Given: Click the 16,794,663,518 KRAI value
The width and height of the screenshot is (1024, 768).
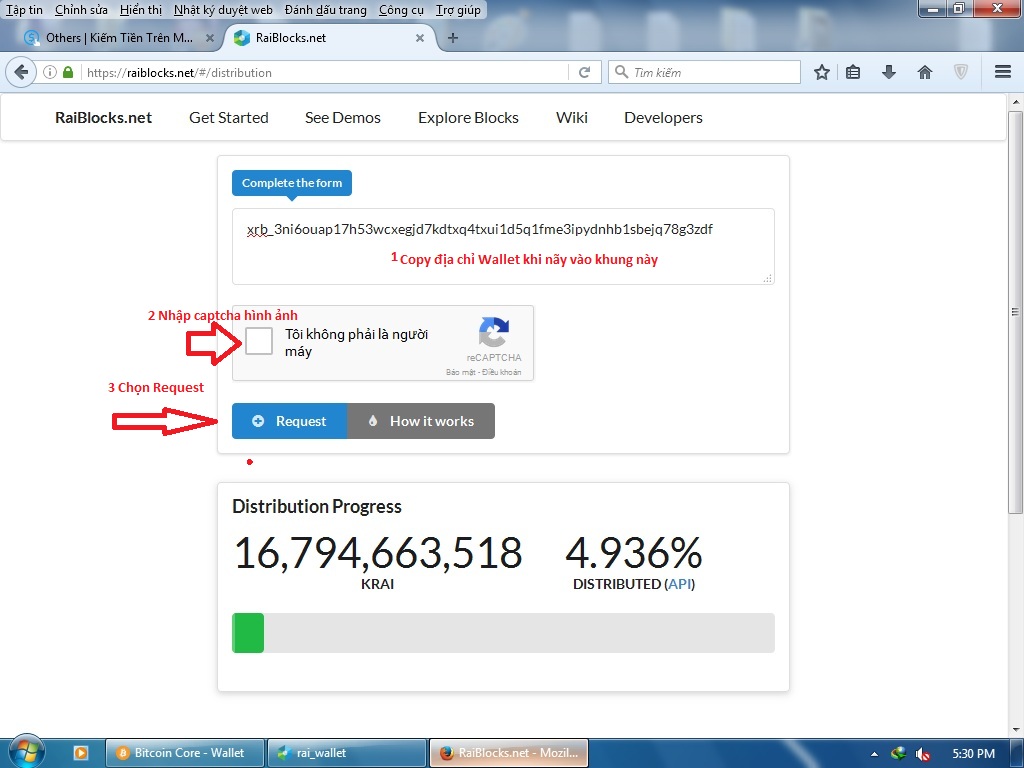Looking at the screenshot, I should click(378, 552).
